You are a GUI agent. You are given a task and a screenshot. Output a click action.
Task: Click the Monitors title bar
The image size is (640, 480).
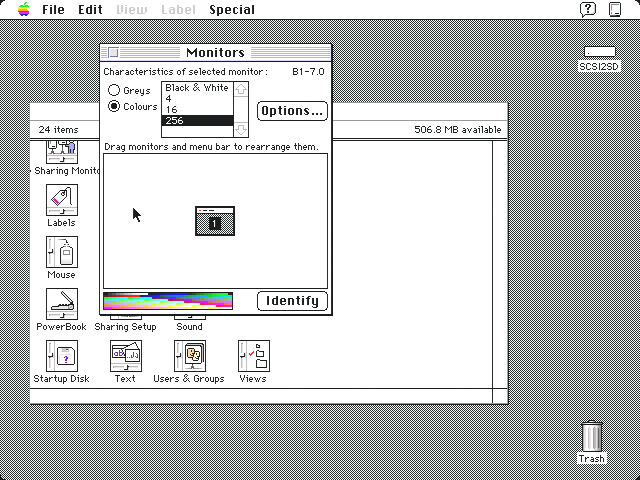click(216, 52)
